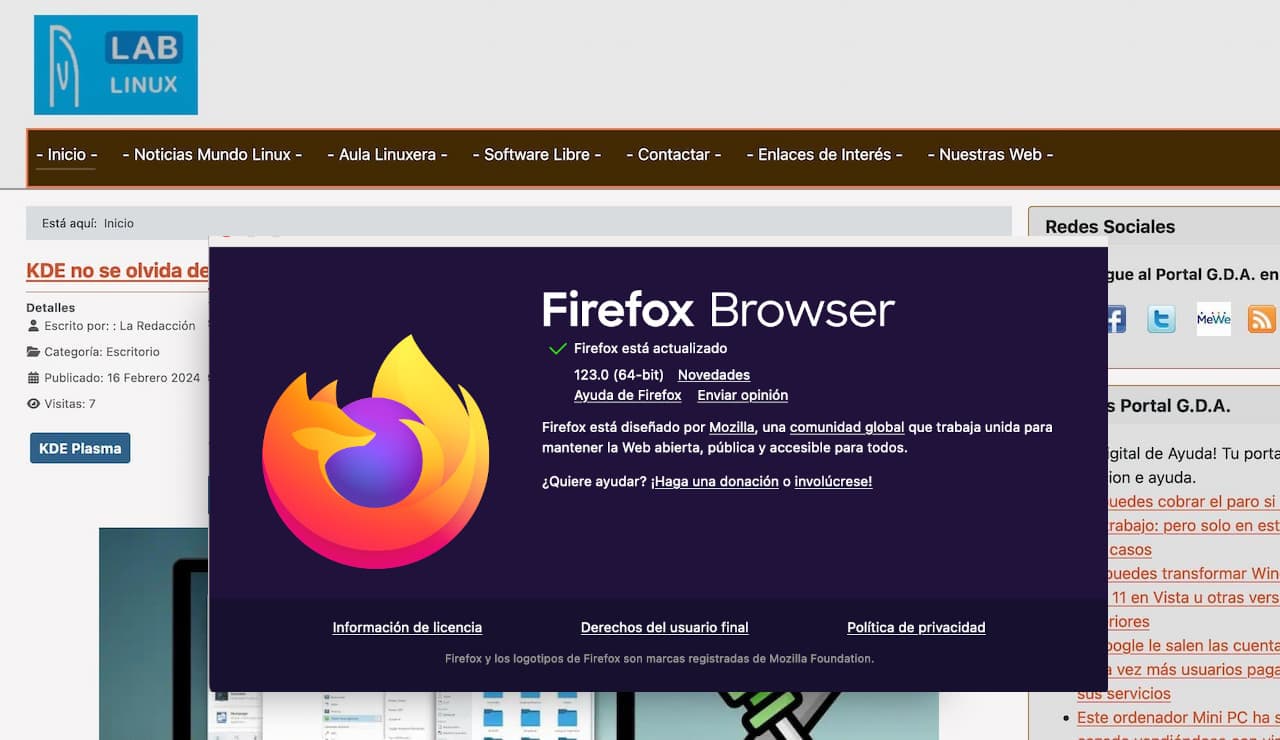This screenshot has height=740, width=1280.
Task: Click the folder icon beside Categoría
Action: coord(34,352)
